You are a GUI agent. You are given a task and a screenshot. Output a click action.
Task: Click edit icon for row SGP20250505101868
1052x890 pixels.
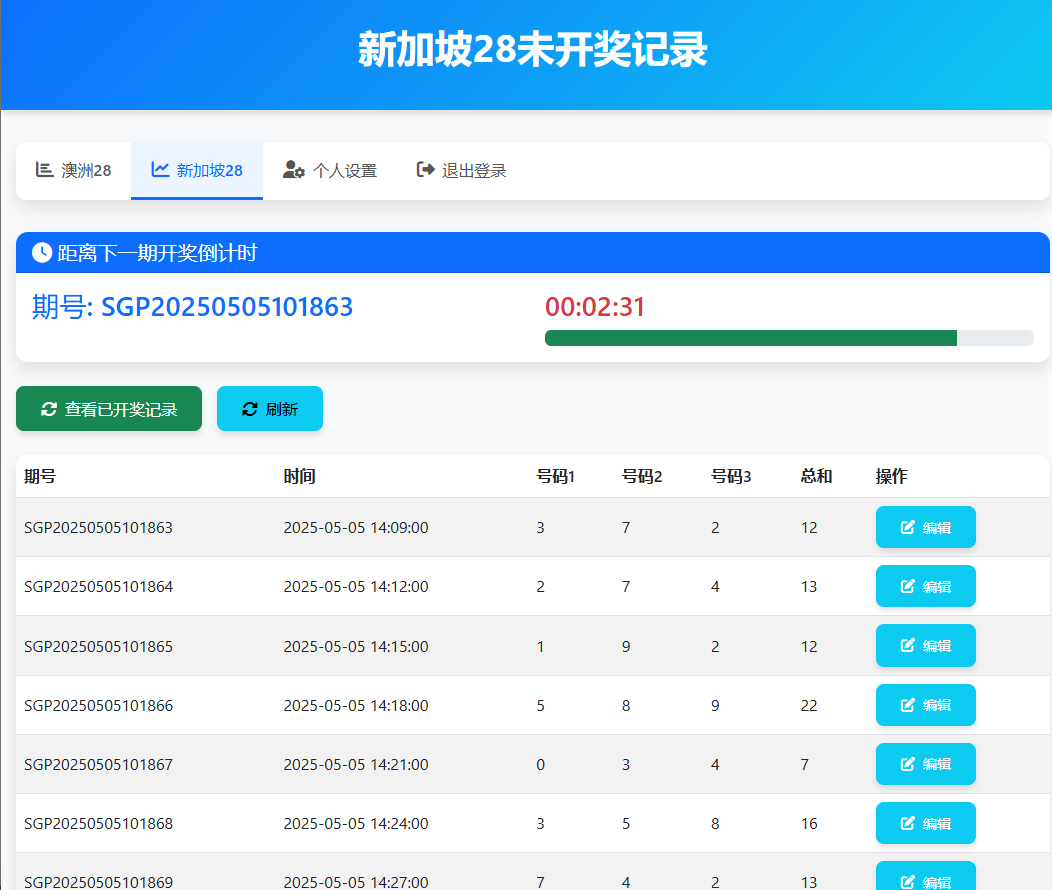(908, 823)
